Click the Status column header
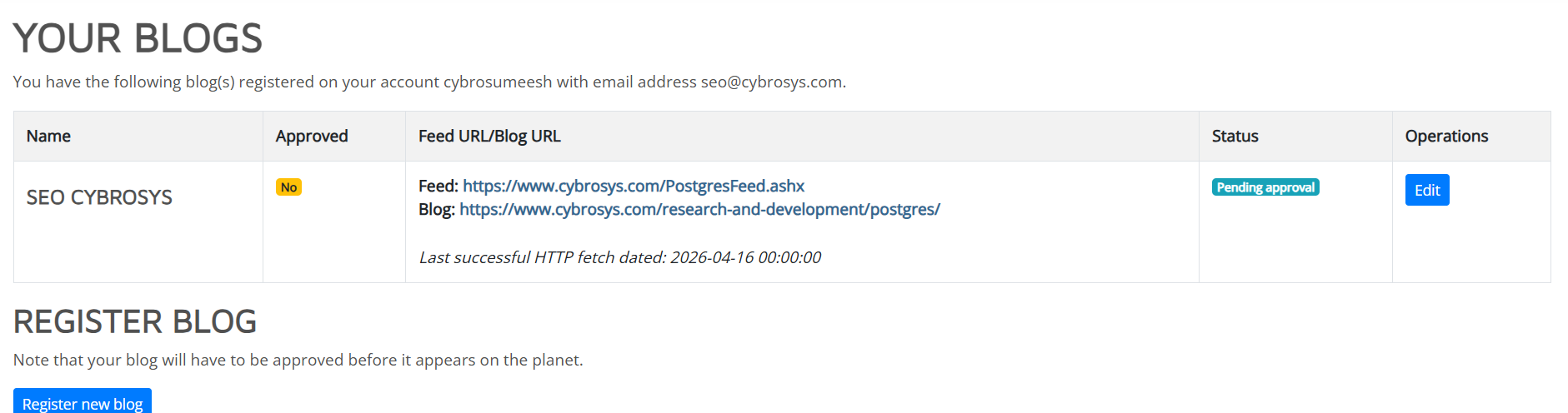Screen dimensions: 1568x413 click(x=1235, y=136)
